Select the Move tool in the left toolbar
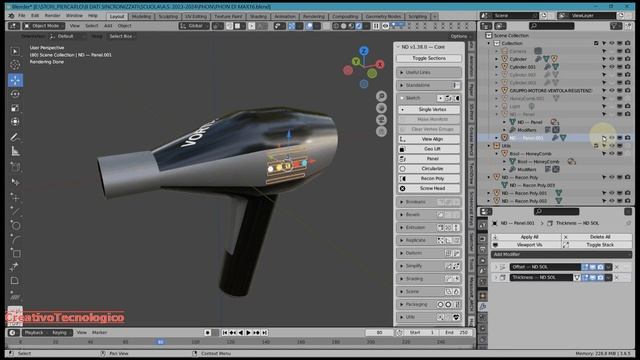640x360 pixels. pos(15,80)
